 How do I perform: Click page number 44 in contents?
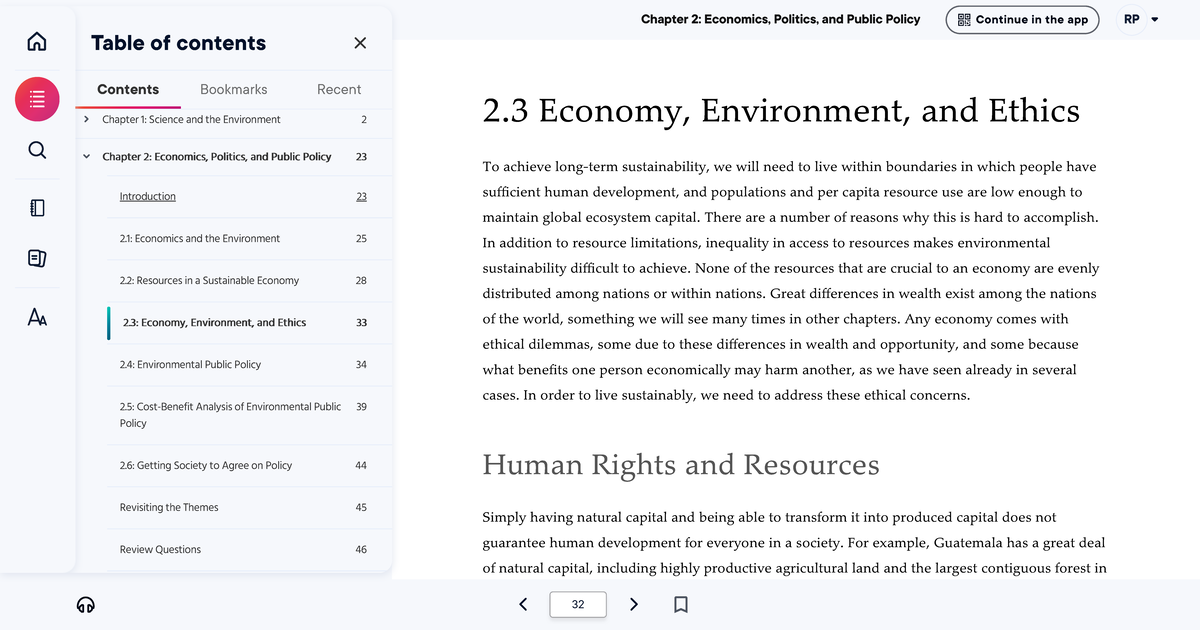(x=361, y=465)
